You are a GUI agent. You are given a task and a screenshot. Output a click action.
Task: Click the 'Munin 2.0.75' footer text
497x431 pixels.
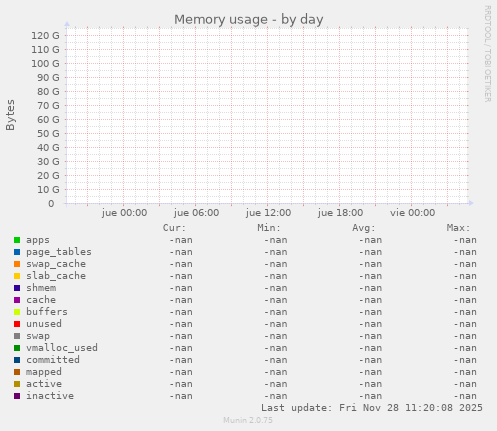248,420
